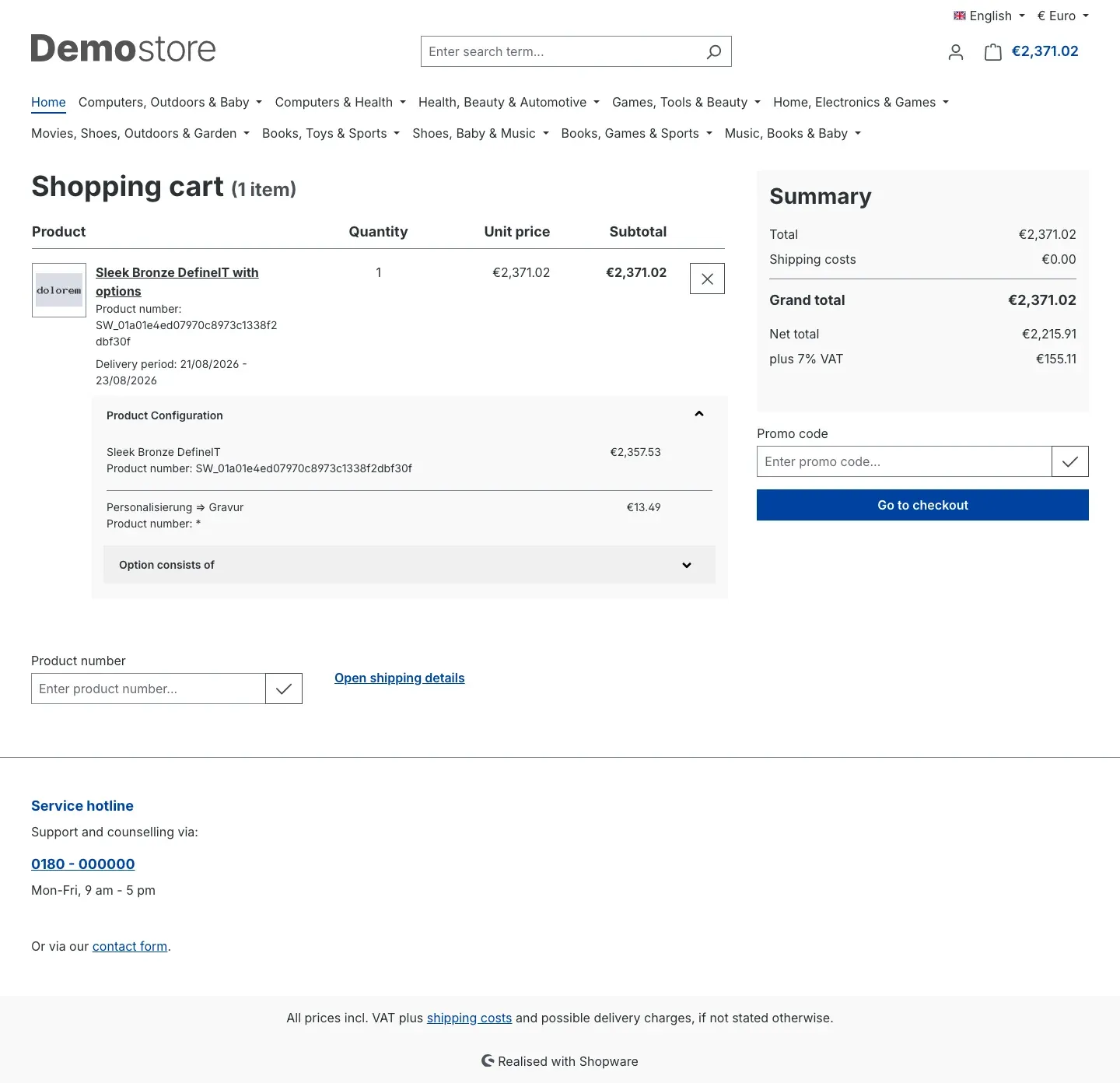
Task: Open the Euro currency dropdown
Action: (1063, 16)
